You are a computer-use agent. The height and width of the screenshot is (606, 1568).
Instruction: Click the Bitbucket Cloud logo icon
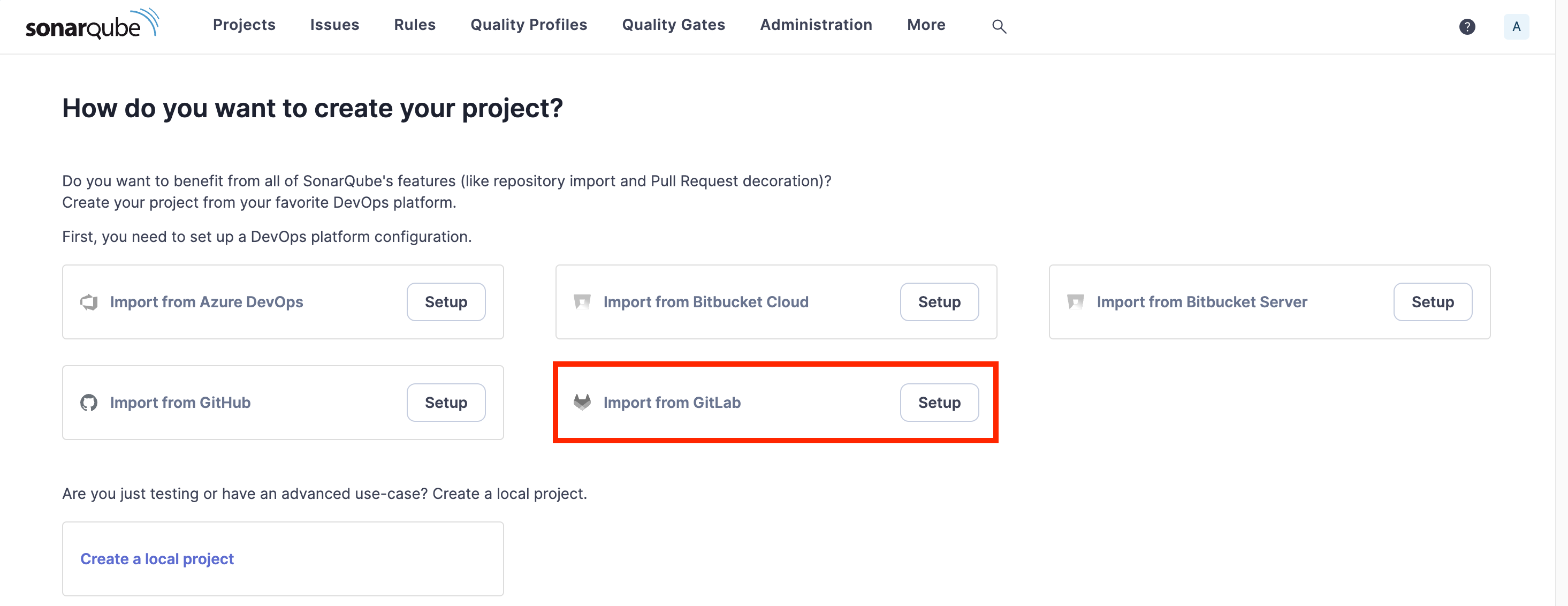click(583, 302)
